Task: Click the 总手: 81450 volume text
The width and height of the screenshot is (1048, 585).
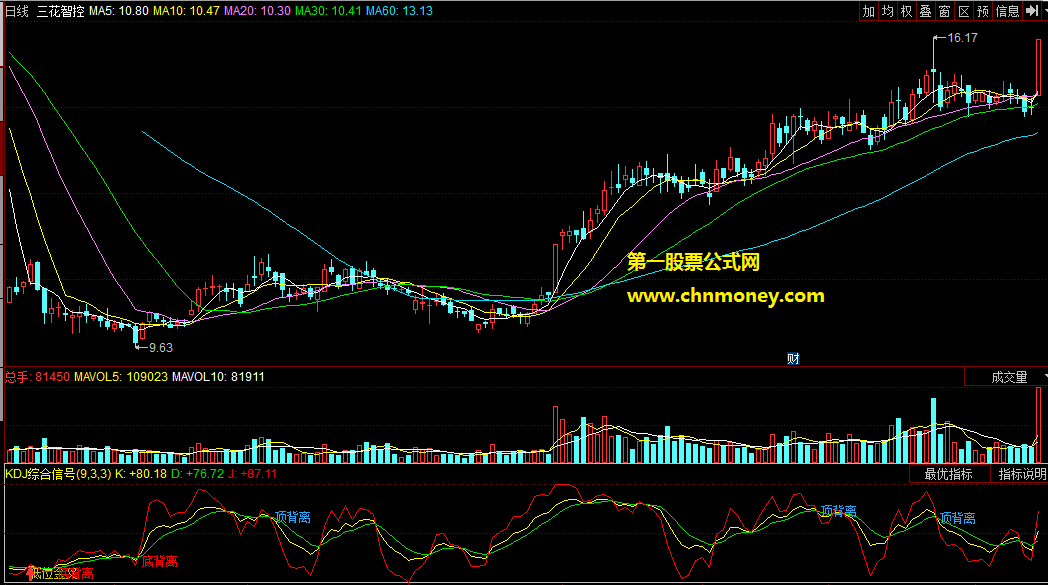Action: pos(37,377)
